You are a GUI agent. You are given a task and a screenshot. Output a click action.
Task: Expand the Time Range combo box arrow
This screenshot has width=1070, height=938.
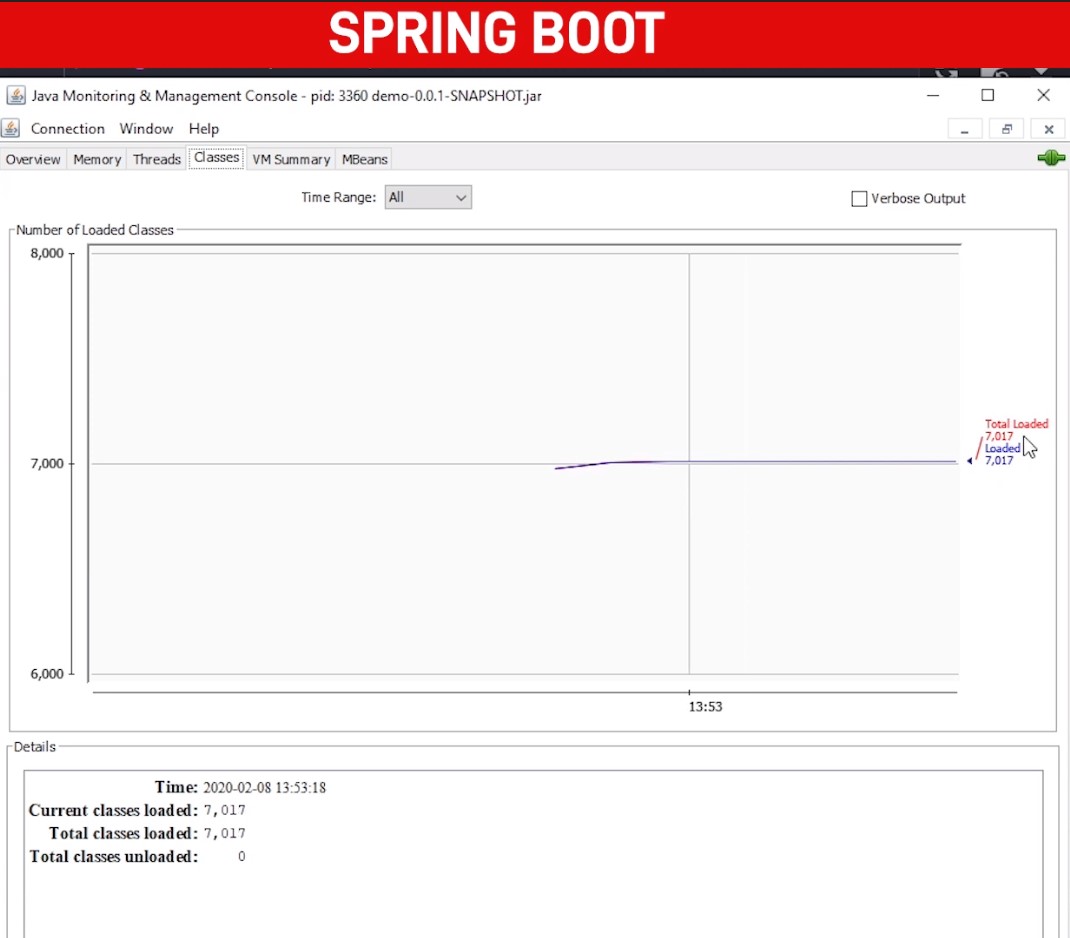462,197
